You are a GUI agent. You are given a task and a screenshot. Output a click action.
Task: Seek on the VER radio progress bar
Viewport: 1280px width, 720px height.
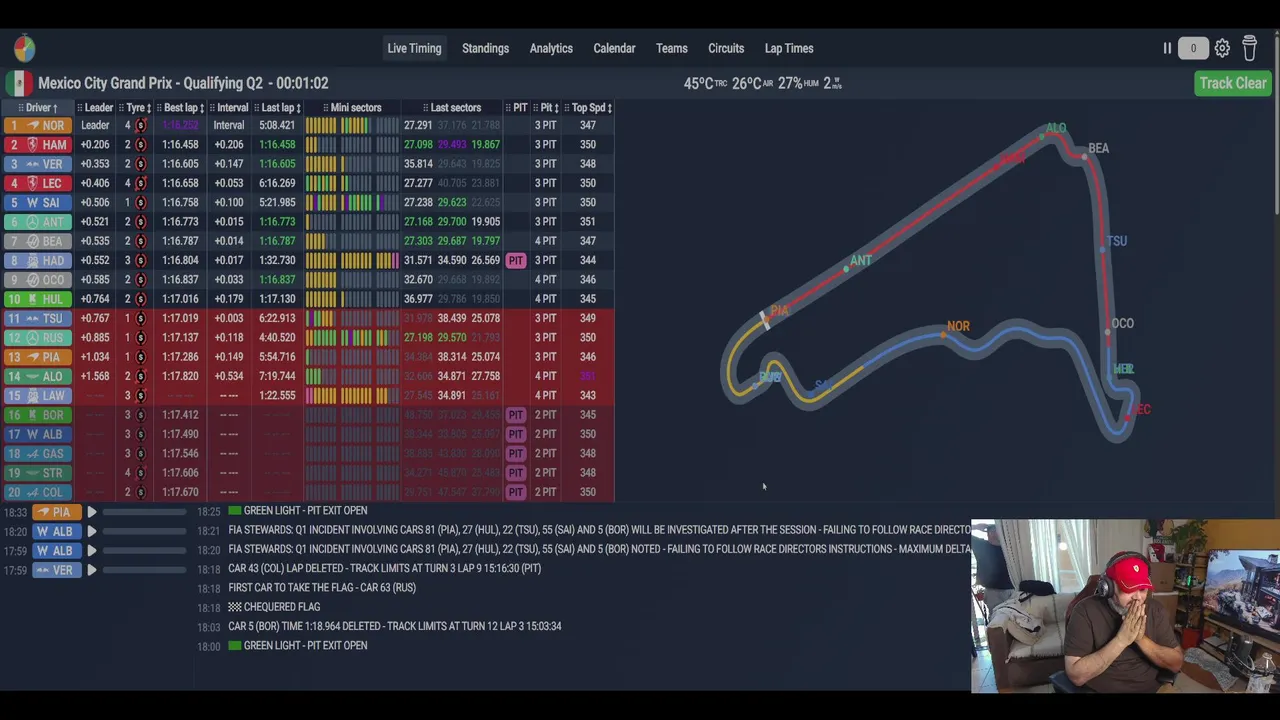pyautogui.click(x=144, y=570)
